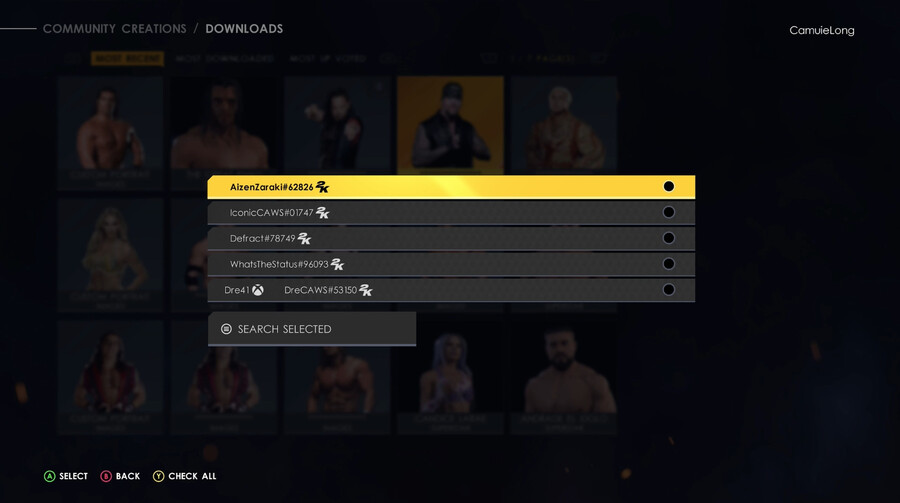Click the yellow Y Check All icon
900x503 pixels.
pyautogui.click(x=158, y=476)
